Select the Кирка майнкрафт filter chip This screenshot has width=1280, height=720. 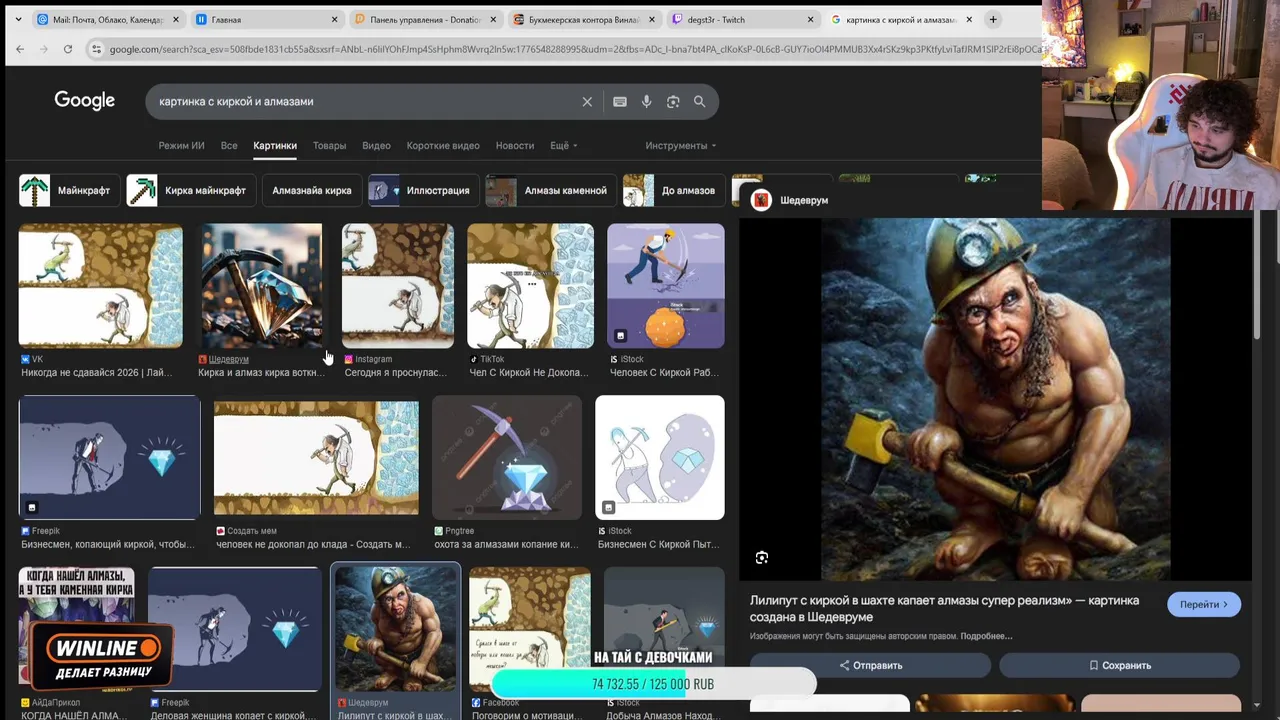click(191, 190)
